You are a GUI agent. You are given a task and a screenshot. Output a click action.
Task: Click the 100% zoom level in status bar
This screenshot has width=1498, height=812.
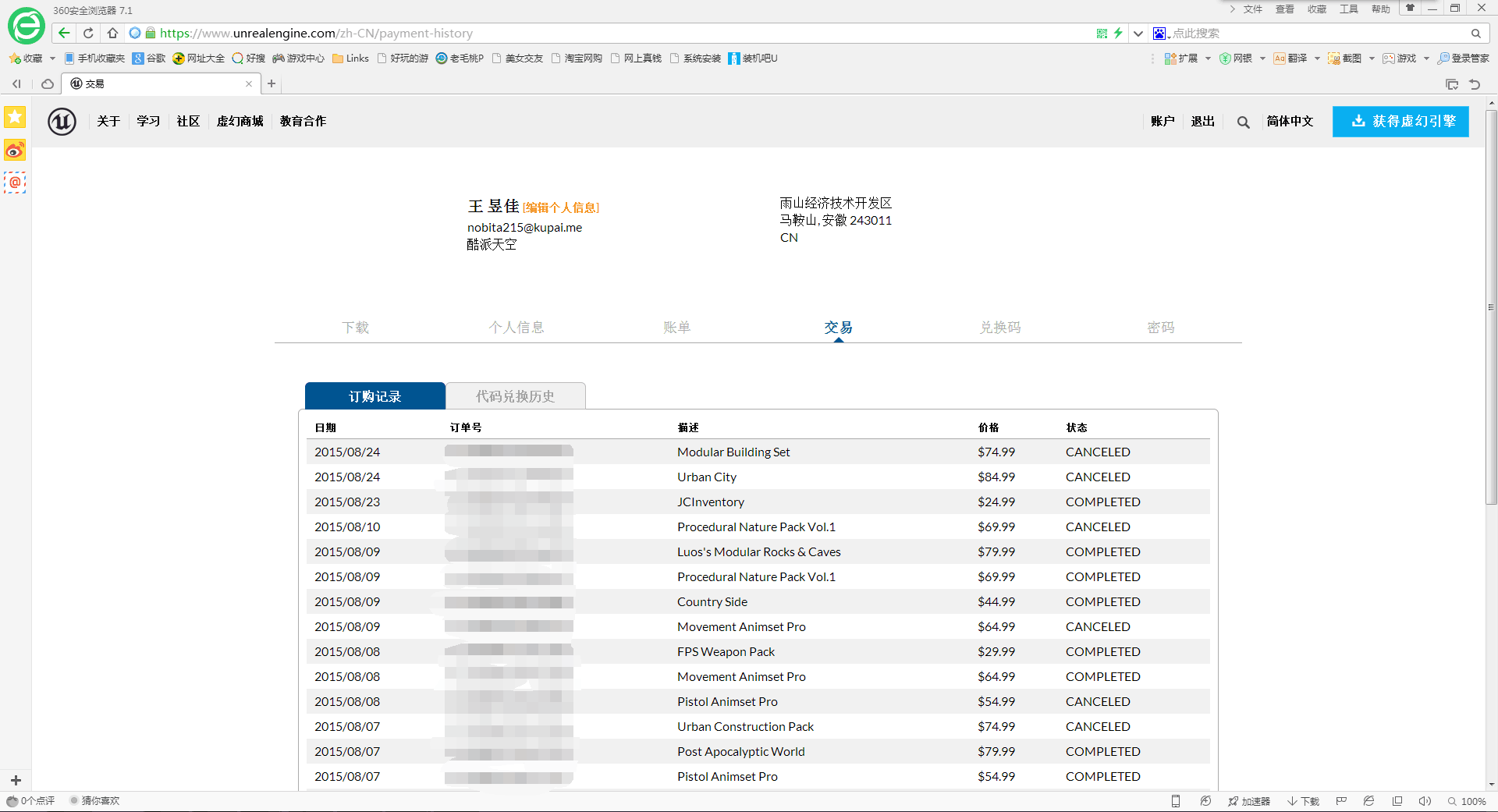coord(1467,801)
